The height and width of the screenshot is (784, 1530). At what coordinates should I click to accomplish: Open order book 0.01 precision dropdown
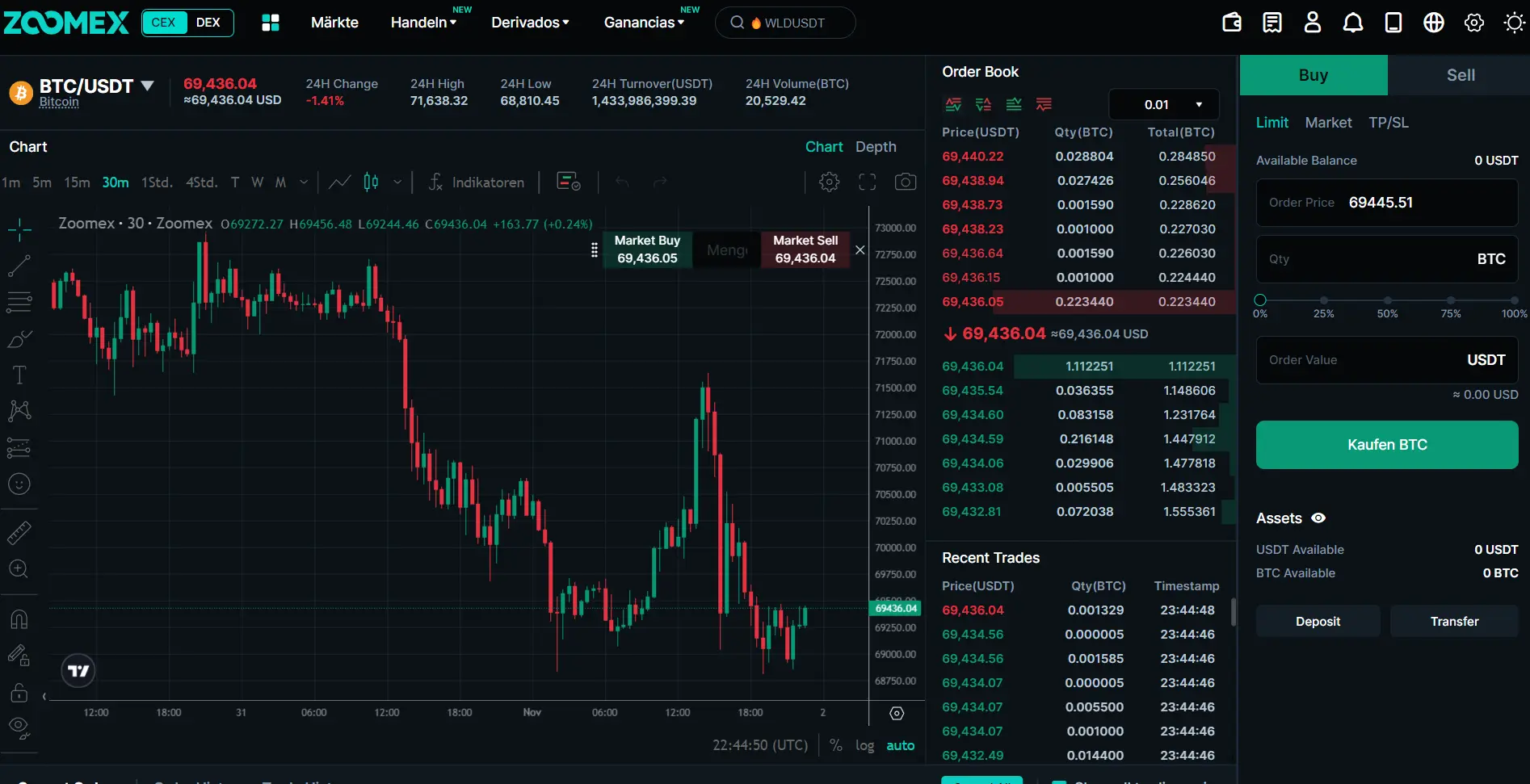point(1164,105)
